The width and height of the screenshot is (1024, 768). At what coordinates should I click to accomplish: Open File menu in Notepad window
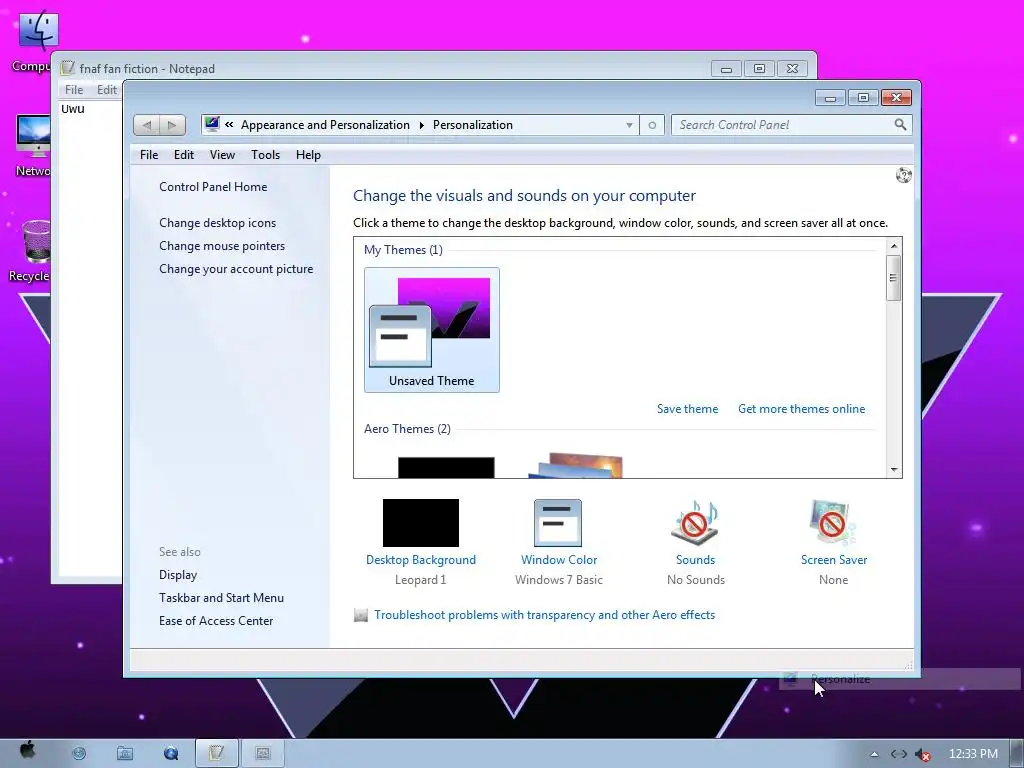74,89
